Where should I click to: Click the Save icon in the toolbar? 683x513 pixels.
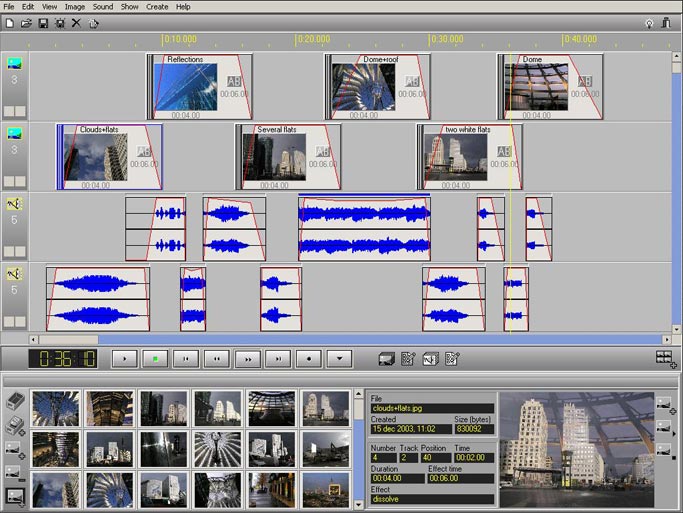(43, 22)
